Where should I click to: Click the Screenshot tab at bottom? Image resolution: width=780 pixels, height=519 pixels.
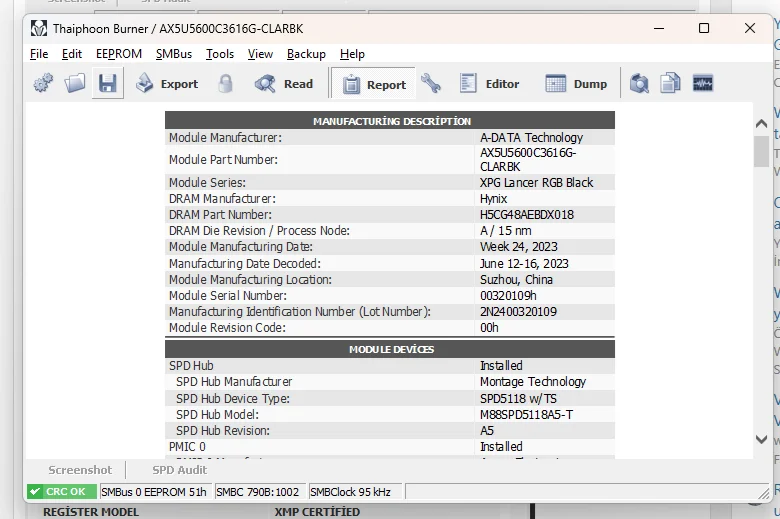click(x=80, y=470)
